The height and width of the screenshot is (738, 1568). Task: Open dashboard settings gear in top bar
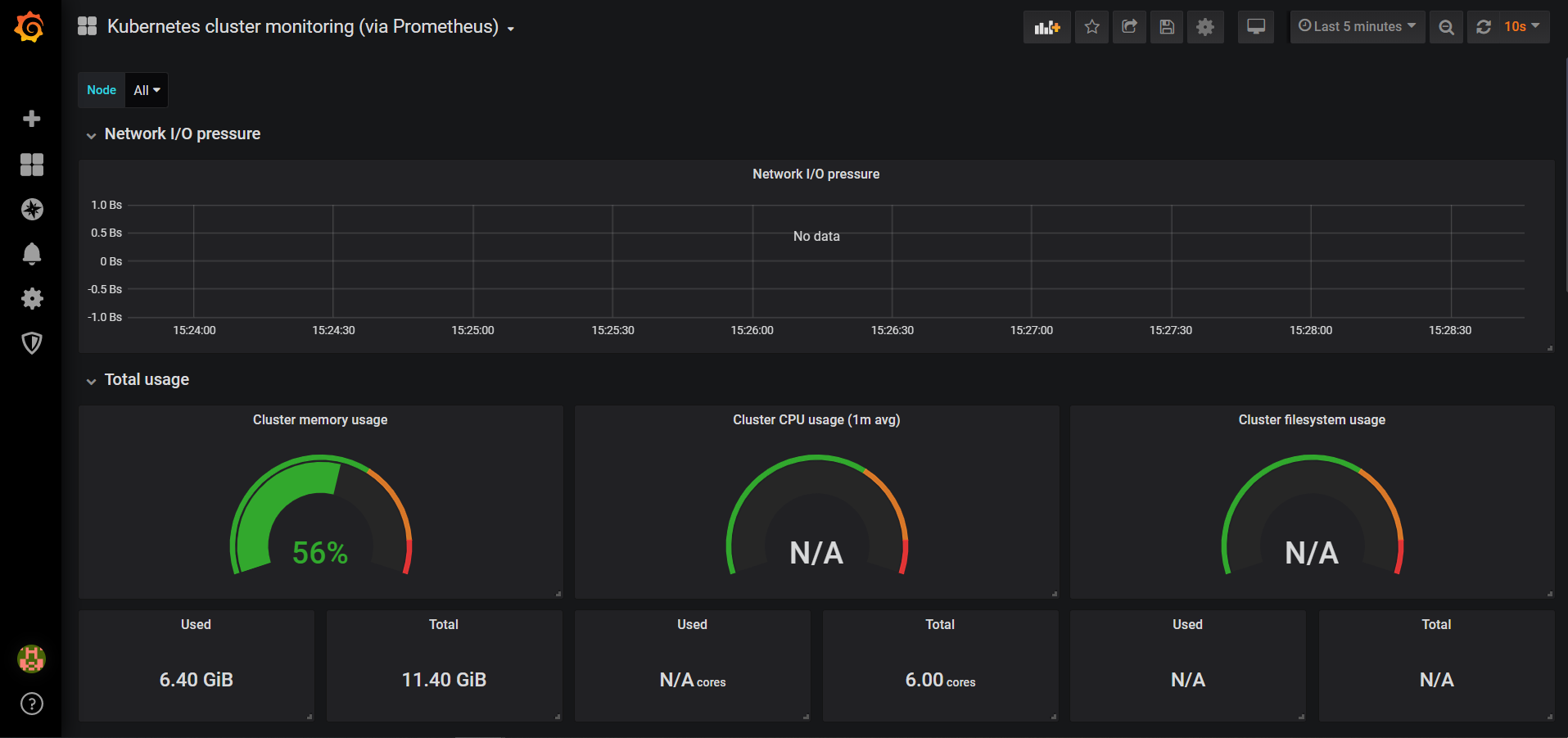click(x=1205, y=27)
